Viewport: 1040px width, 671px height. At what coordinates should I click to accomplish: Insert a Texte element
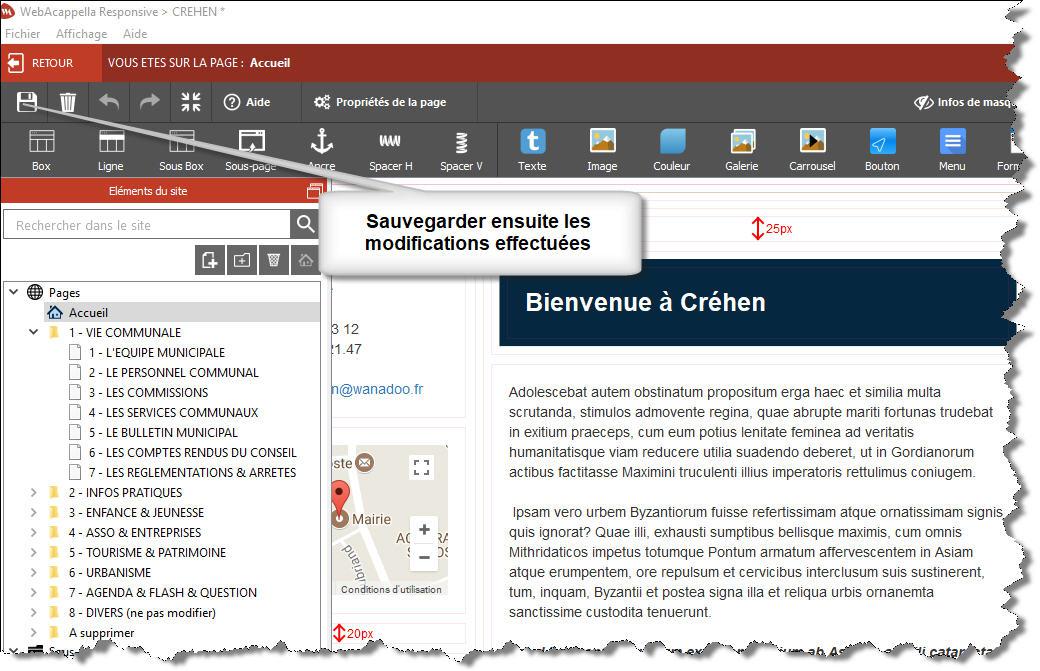532,149
